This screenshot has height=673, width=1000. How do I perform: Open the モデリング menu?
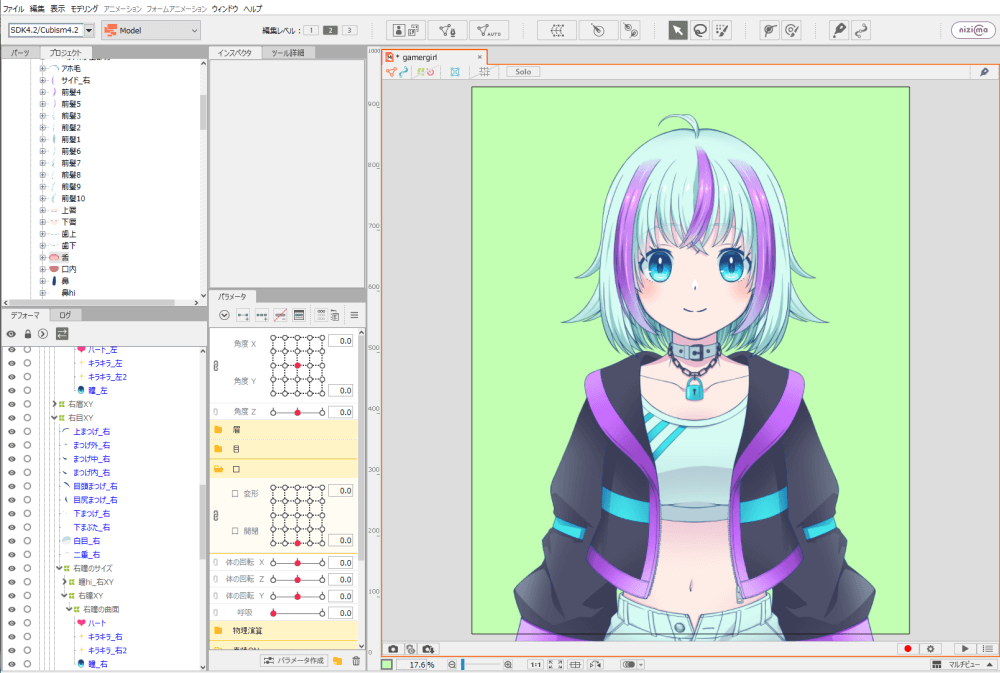(x=84, y=9)
